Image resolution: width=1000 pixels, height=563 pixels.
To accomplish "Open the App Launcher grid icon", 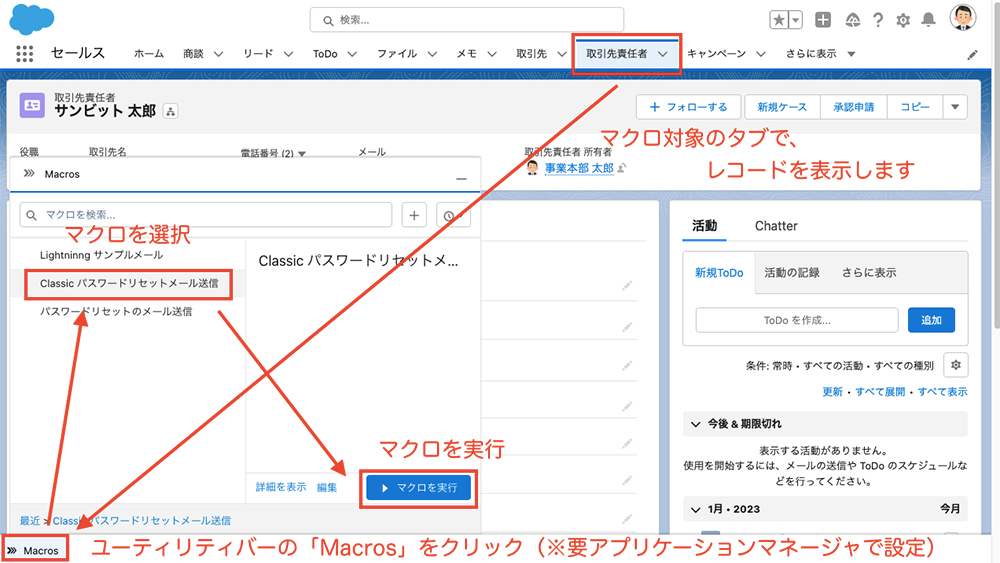I will click(x=24, y=54).
